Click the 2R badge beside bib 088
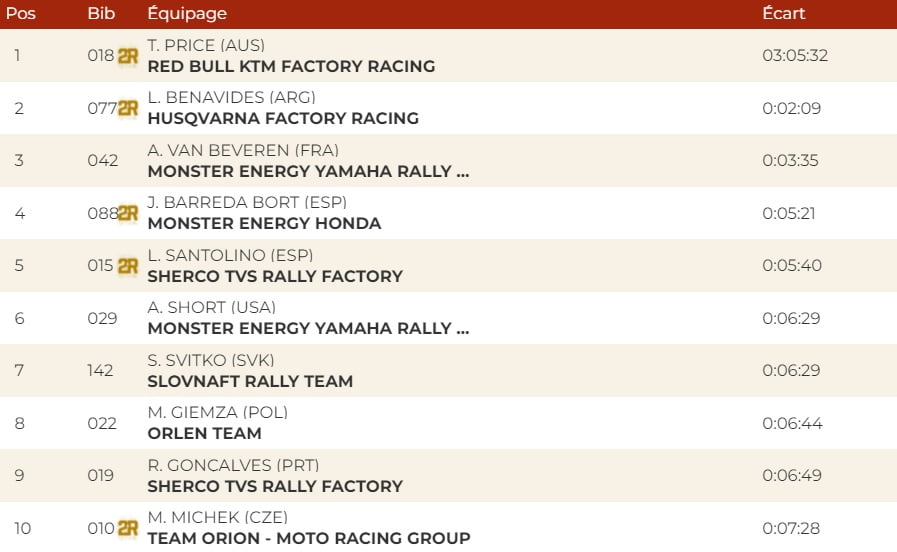The width and height of the screenshot is (897, 552). 127,213
